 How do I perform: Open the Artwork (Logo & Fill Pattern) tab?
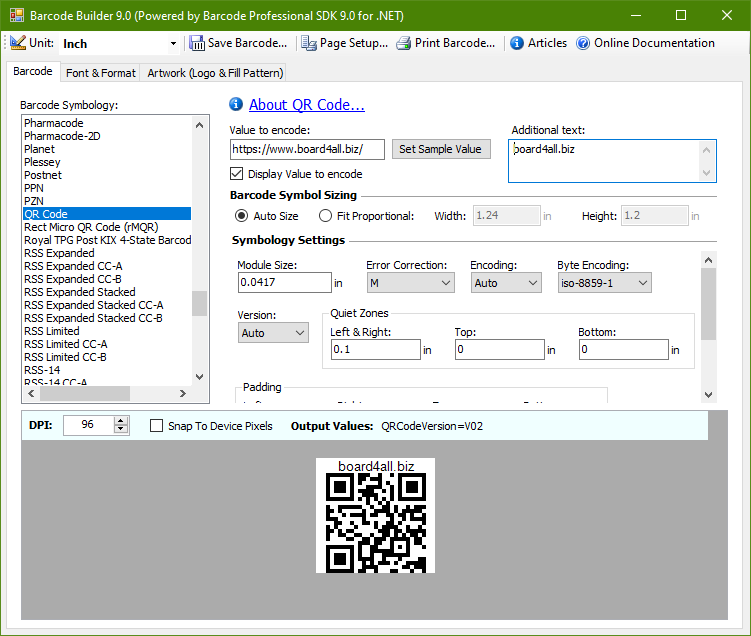click(x=215, y=73)
